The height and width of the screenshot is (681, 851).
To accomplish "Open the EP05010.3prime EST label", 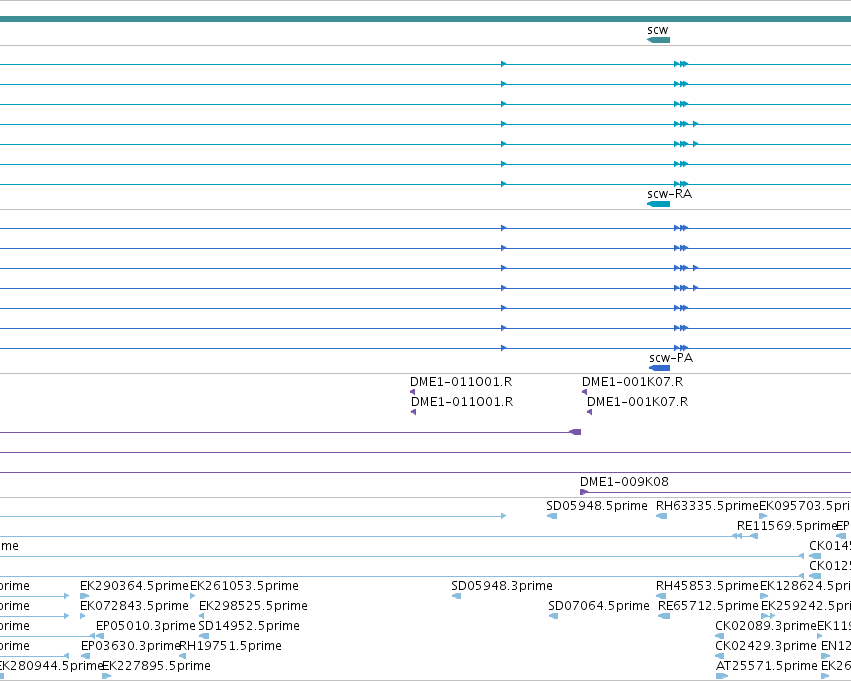I will pyautogui.click(x=145, y=626).
